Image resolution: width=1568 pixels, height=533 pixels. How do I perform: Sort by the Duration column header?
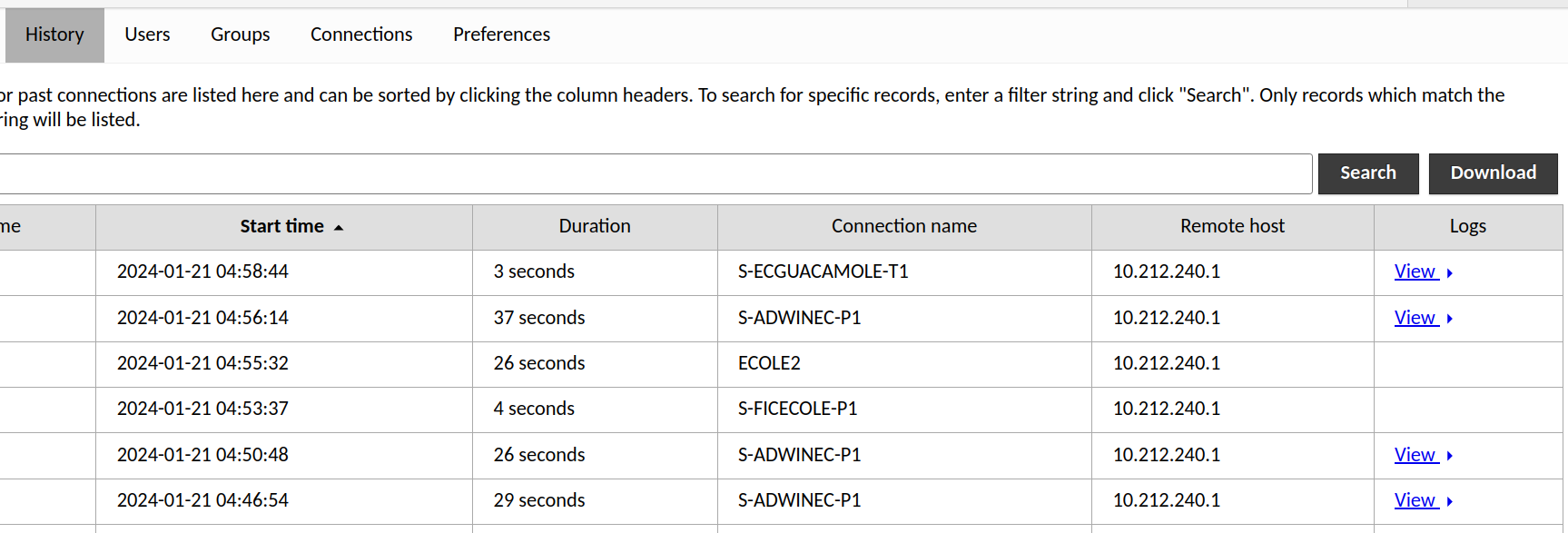point(595,227)
